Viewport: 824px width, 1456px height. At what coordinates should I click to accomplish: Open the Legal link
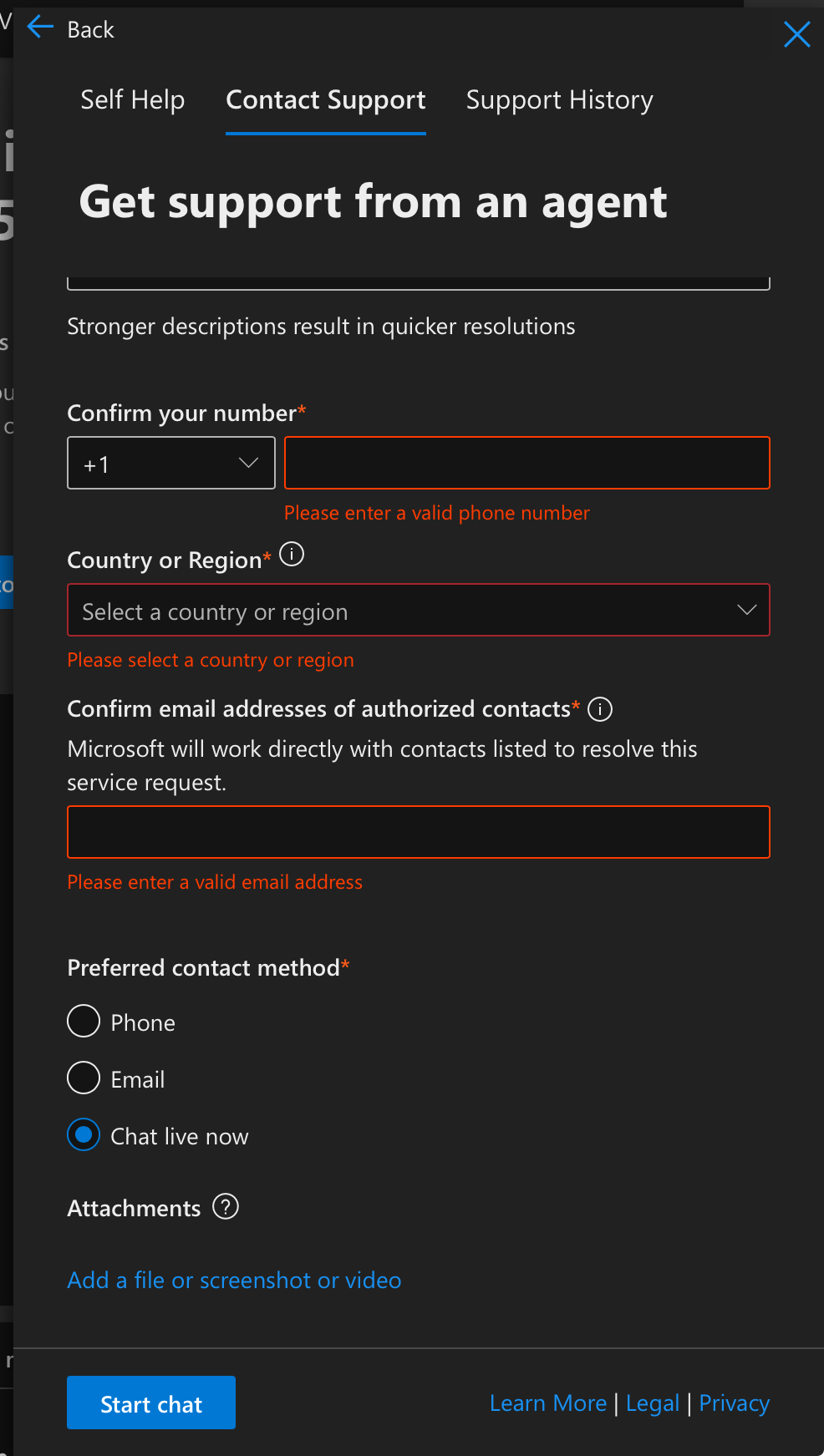tap(653, 1403)
